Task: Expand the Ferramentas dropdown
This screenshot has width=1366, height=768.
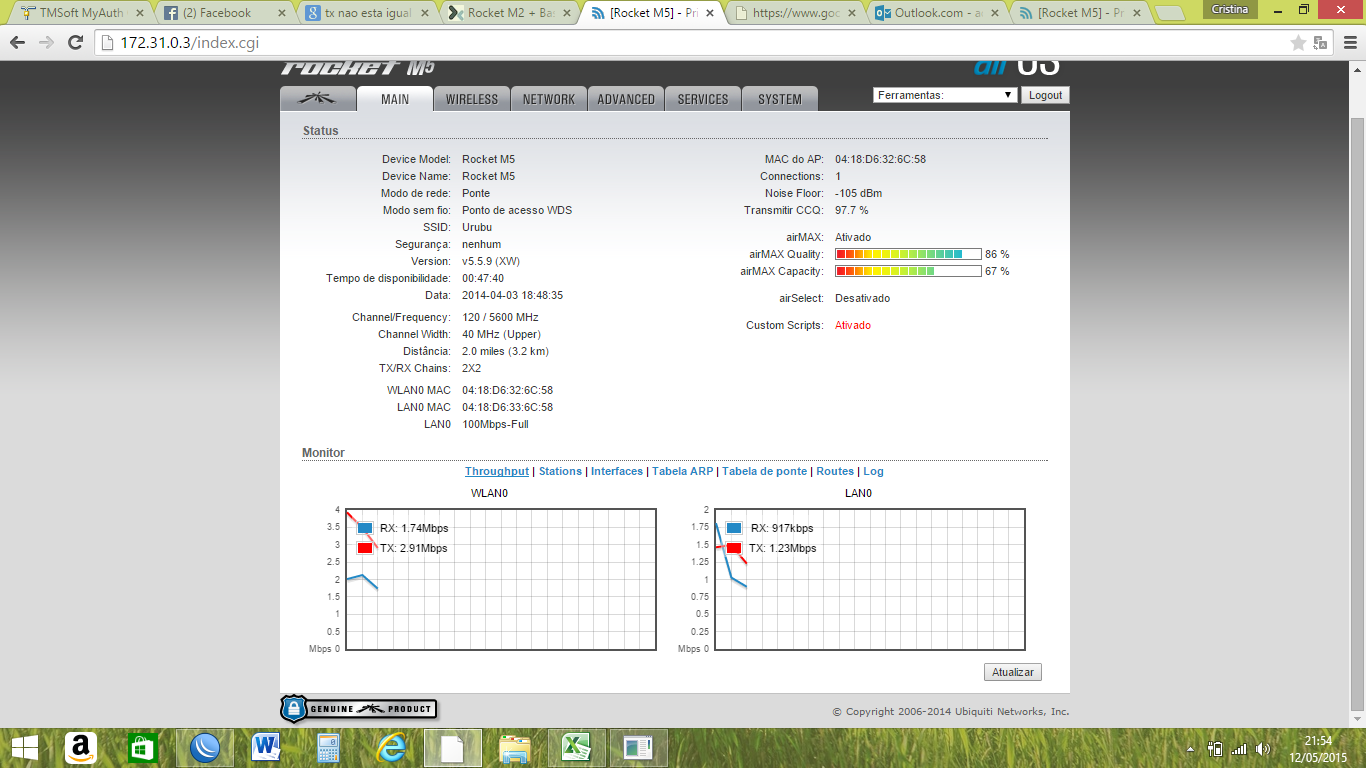Action: (945, 95)
